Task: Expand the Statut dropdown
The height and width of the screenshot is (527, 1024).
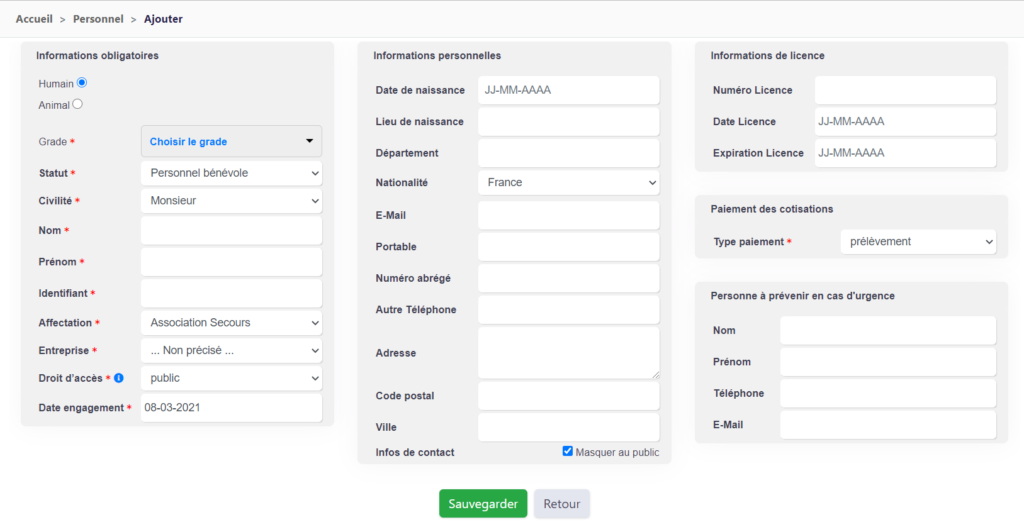Action: (231, 173)
